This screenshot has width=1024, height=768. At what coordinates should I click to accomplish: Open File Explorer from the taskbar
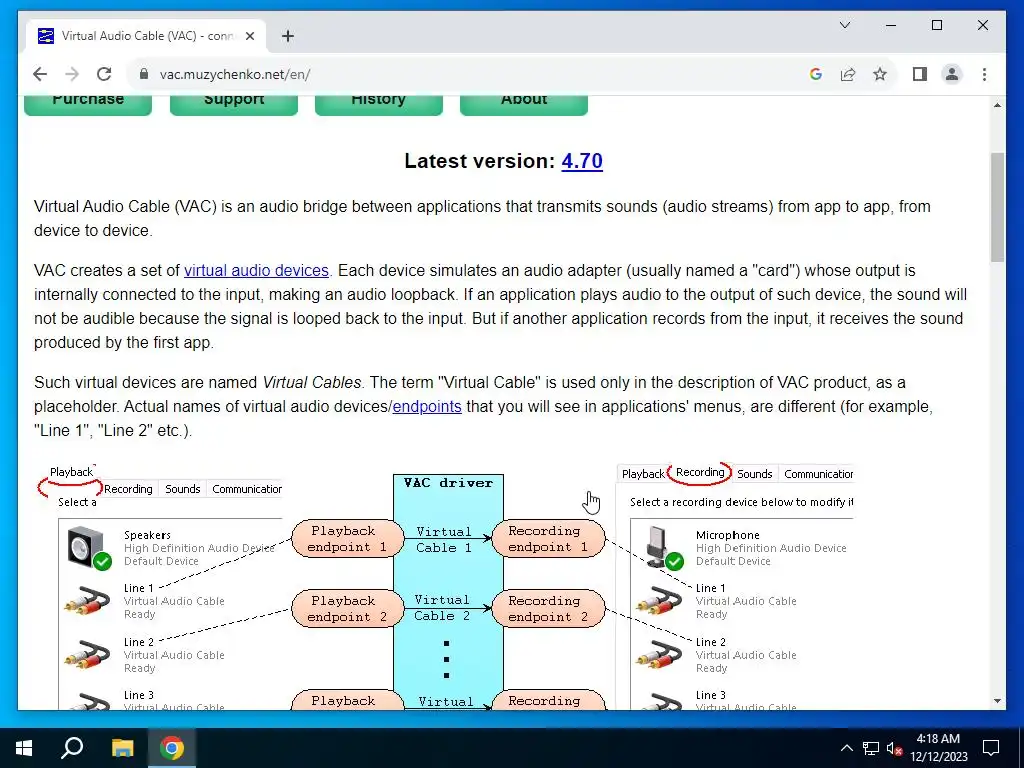coord(122,748)
